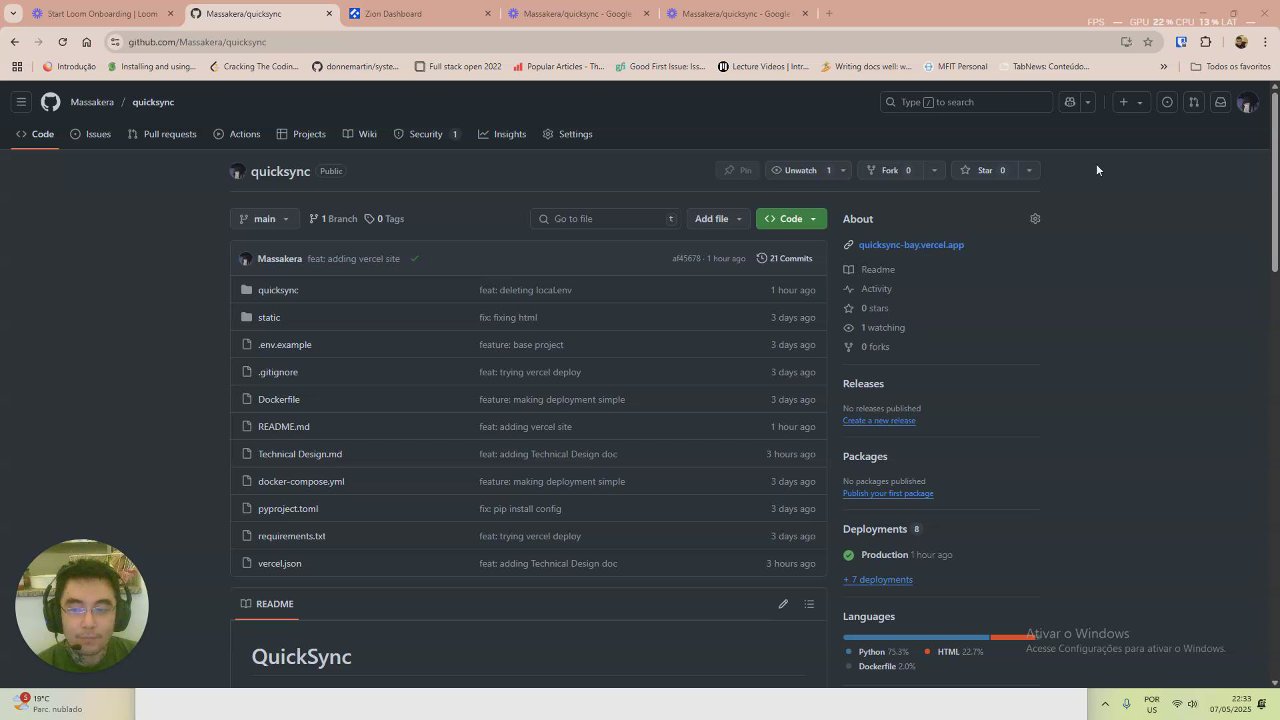Go to the Actions tab
Viewport: 1280px width, 720px height.
point(237,134)
